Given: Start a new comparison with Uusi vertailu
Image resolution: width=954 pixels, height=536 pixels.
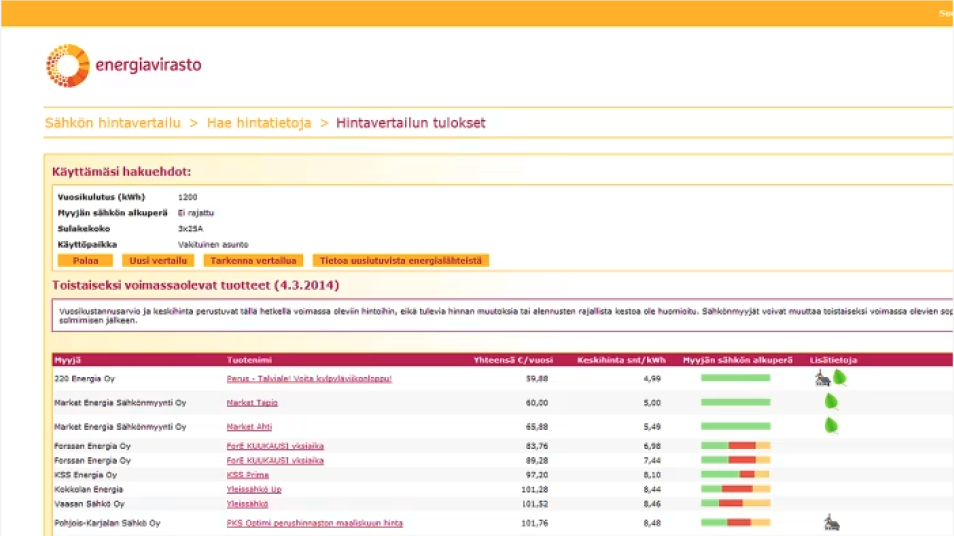Looking at the screenshot, I should [x=158, y=260].
